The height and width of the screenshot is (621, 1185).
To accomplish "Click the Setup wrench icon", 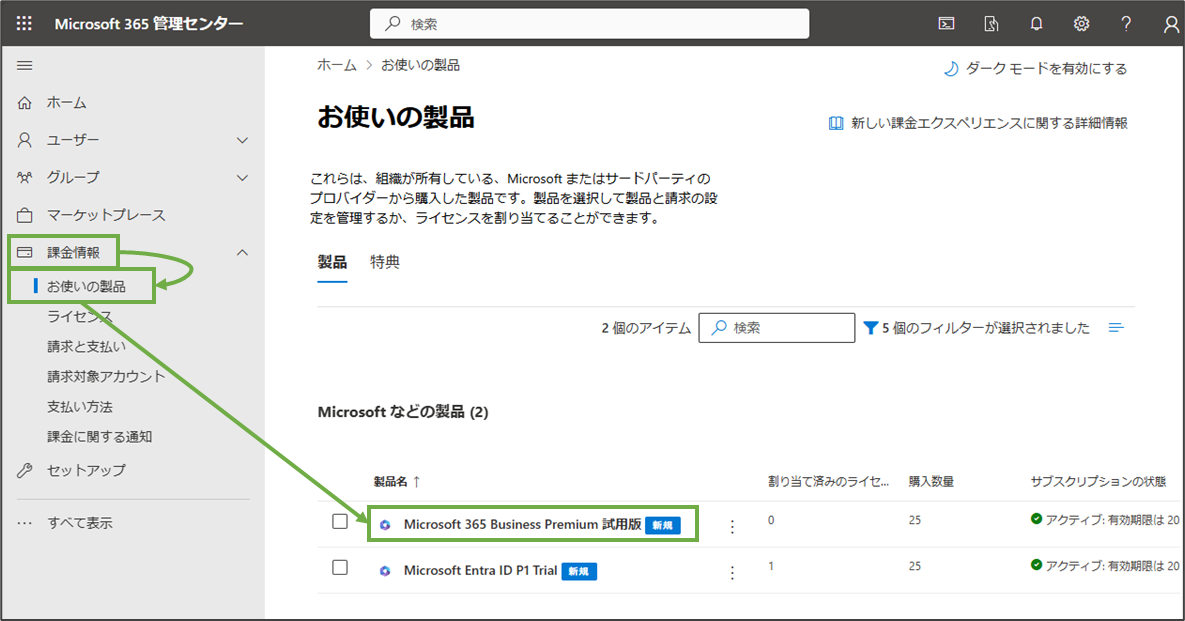I will pos(25,471).
